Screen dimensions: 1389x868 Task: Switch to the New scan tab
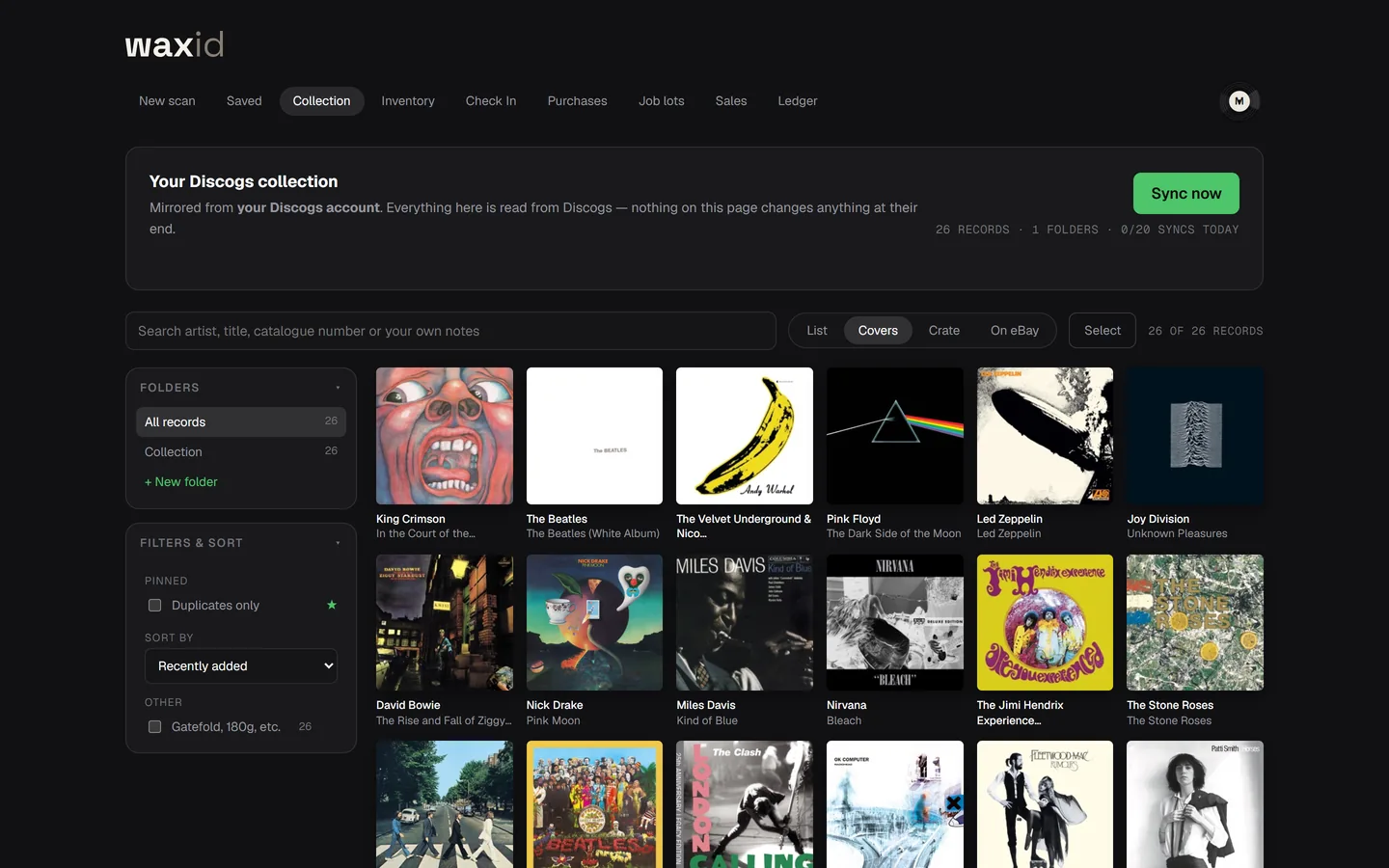click(x=167, y=101)
